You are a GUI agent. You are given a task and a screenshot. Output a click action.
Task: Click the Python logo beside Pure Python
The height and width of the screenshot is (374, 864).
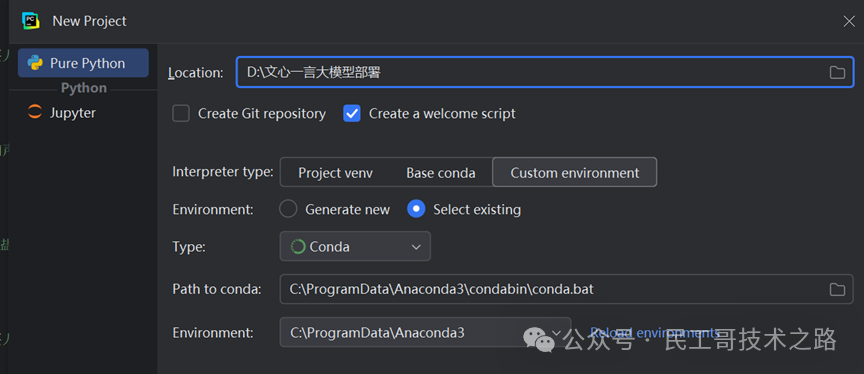tap(35, 63)
